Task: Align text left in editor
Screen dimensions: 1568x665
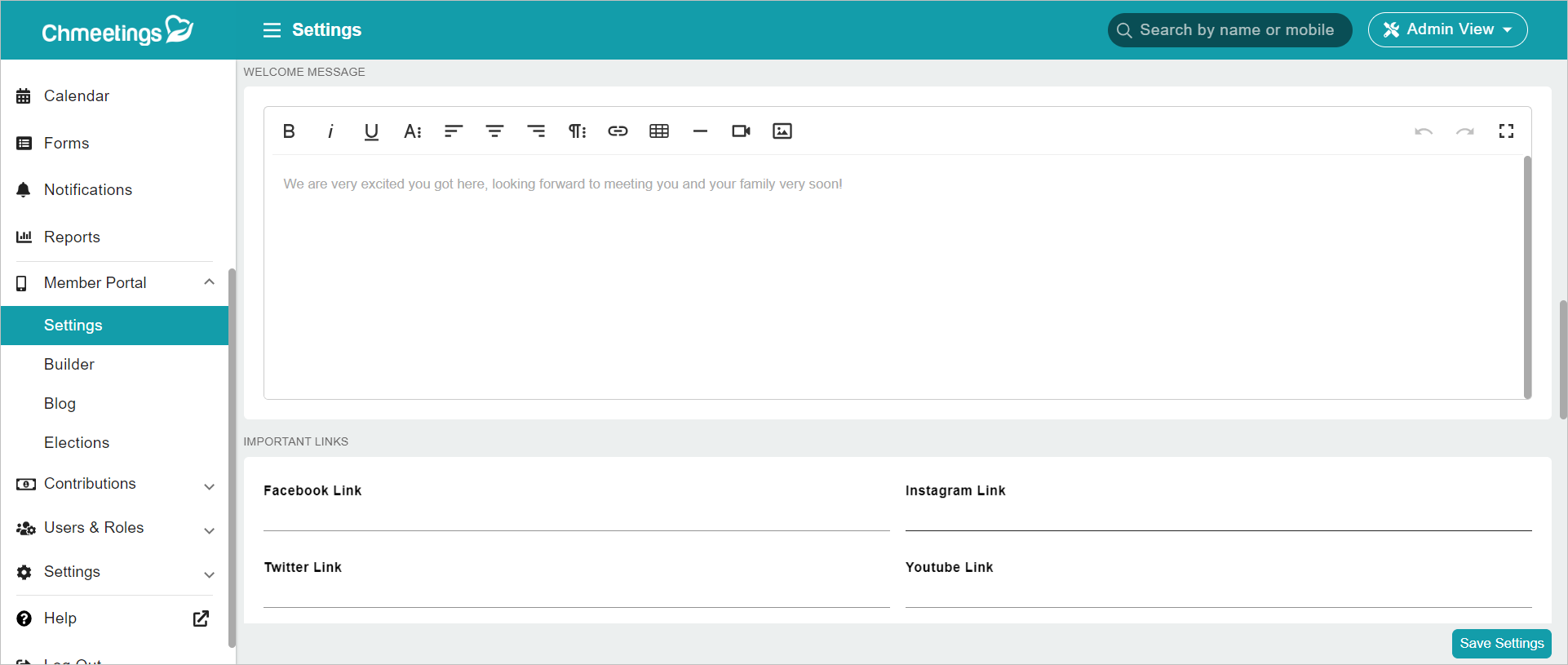Action: click(454, 131)
